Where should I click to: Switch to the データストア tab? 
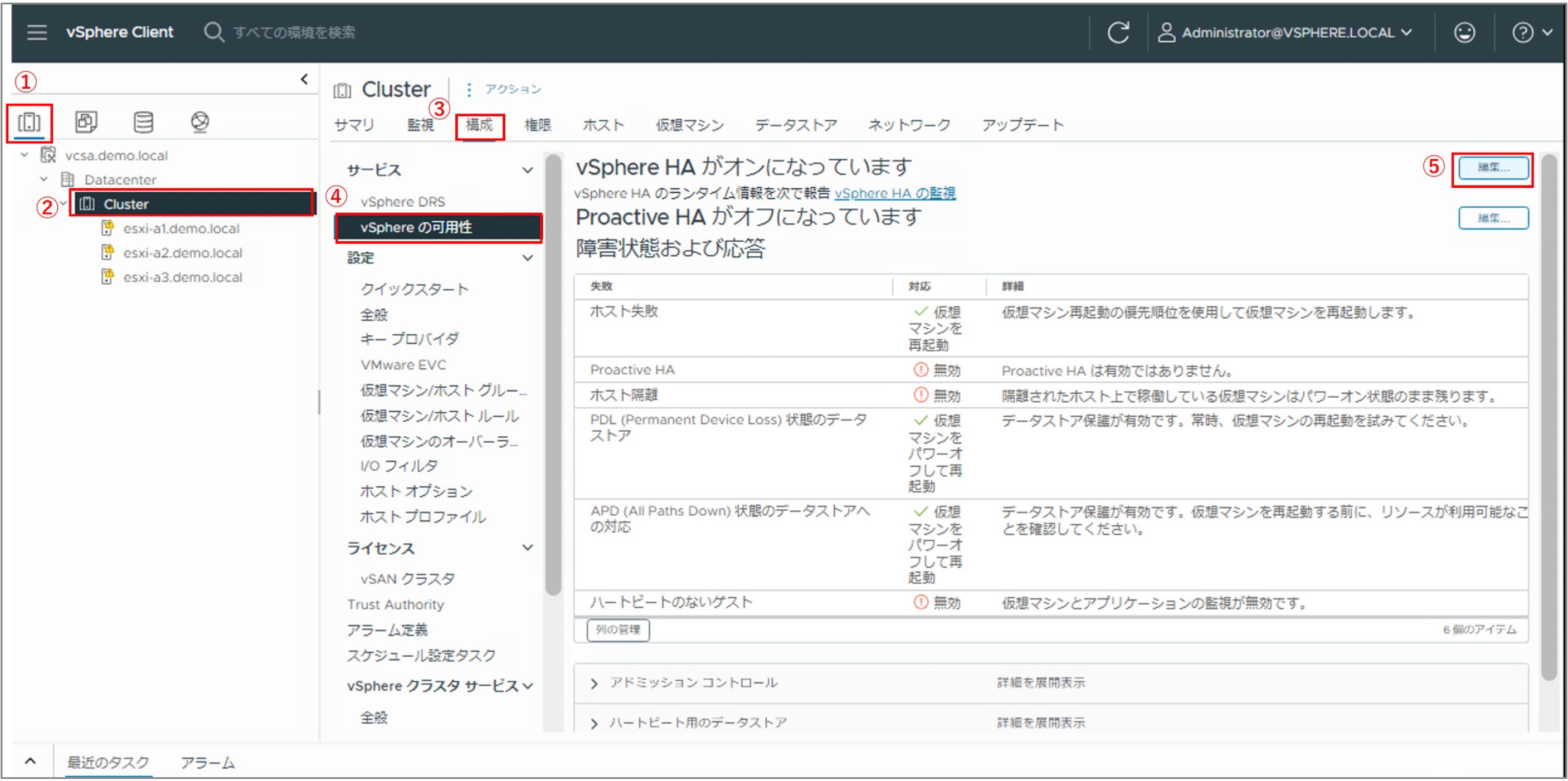pos(796,125)
